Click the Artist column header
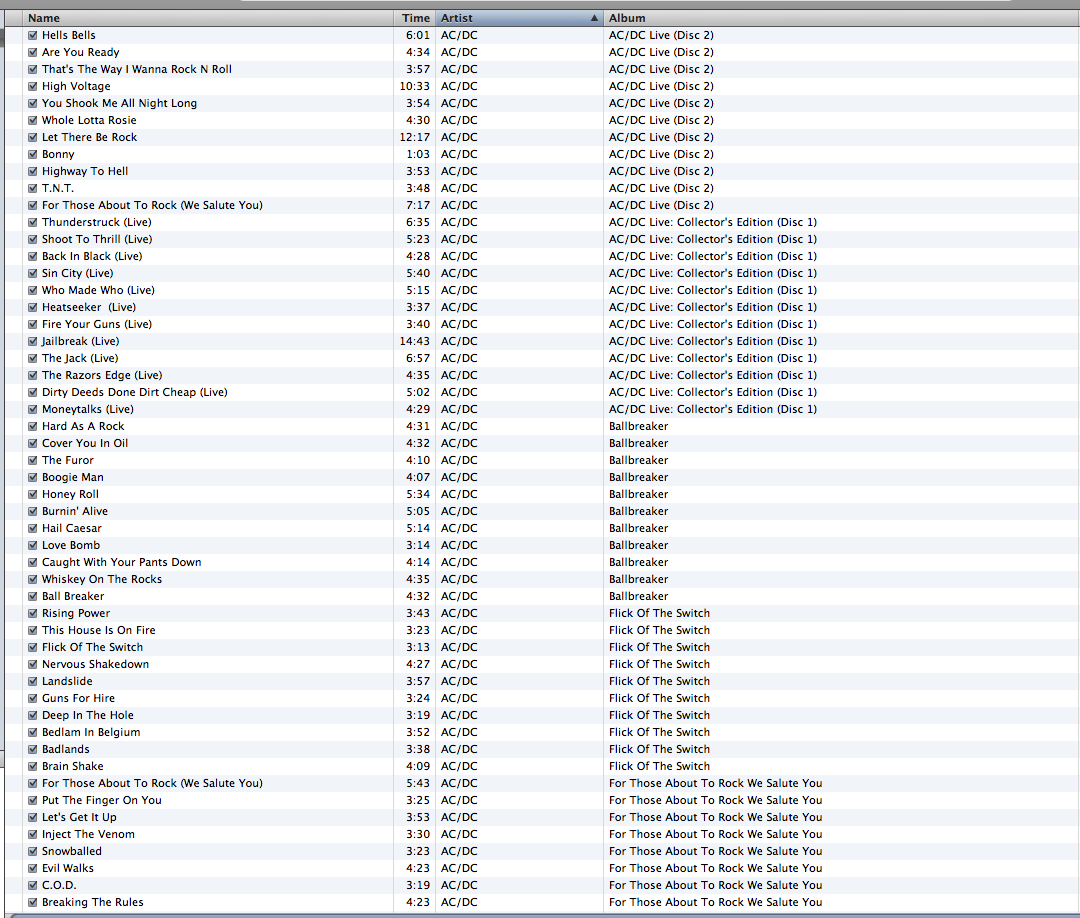 click(x=519, y=18)
